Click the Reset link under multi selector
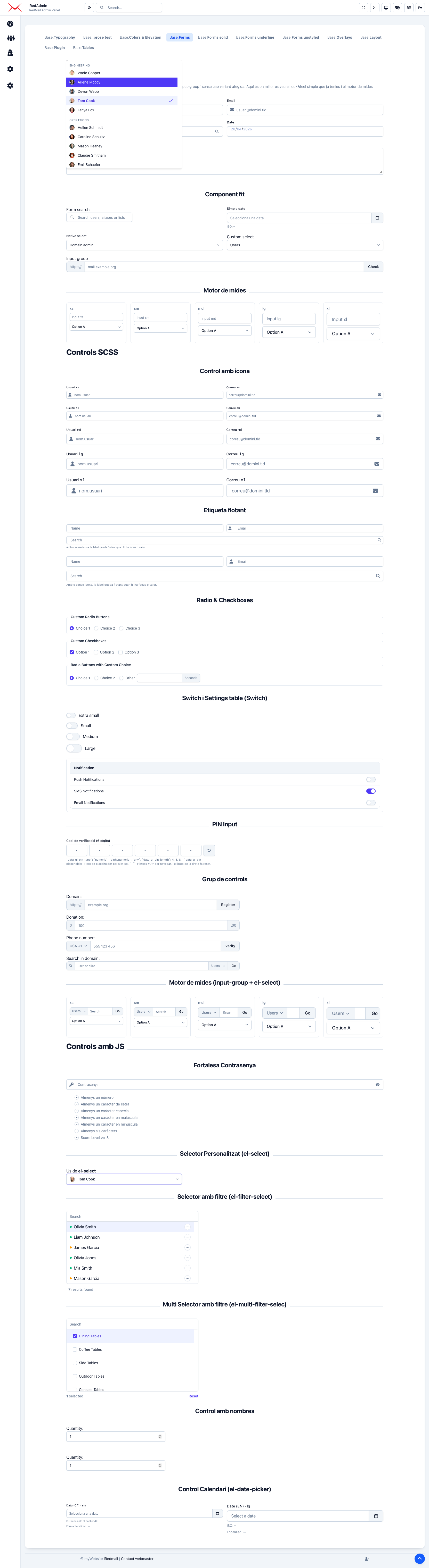 (x=193, y=1396)
